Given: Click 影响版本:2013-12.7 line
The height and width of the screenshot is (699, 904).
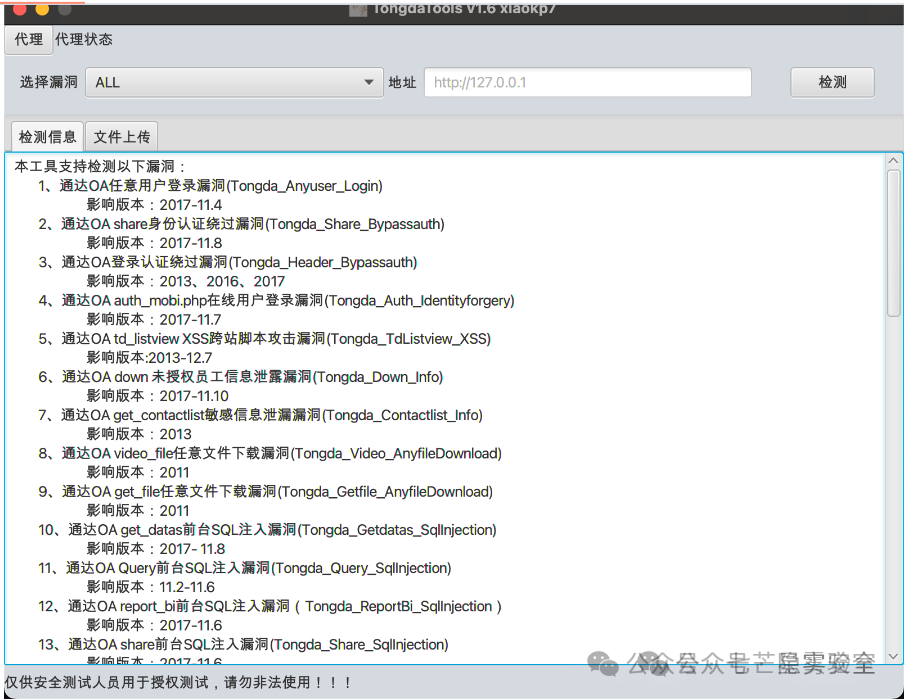Looking at the screenshot, I should click(x=149, y=358).
